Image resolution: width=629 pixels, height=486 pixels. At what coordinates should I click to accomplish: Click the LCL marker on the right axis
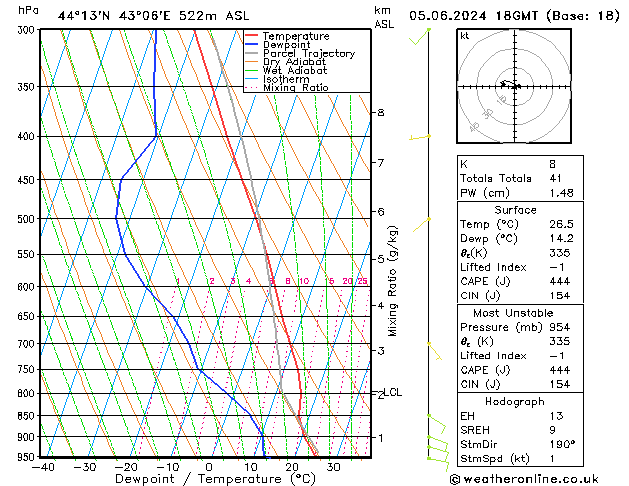[x=393, y=393]
